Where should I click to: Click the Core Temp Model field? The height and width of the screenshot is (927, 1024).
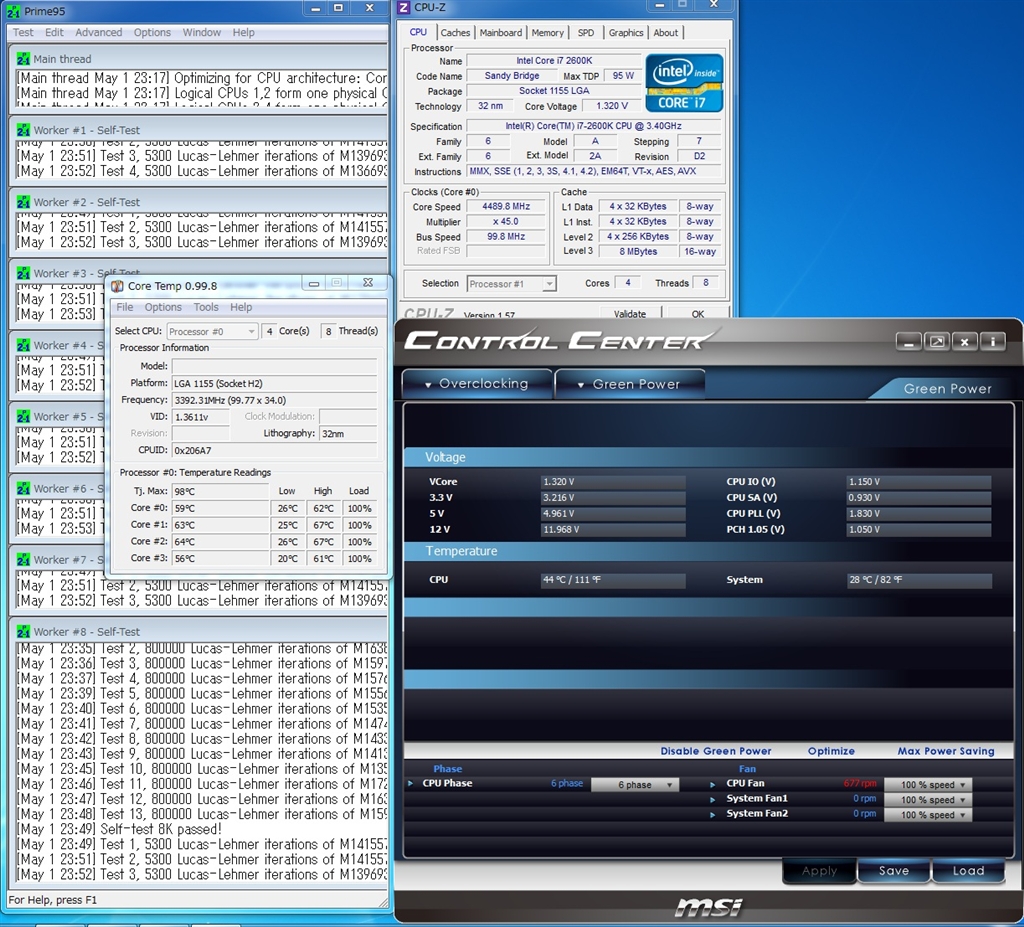pos(274,366)
